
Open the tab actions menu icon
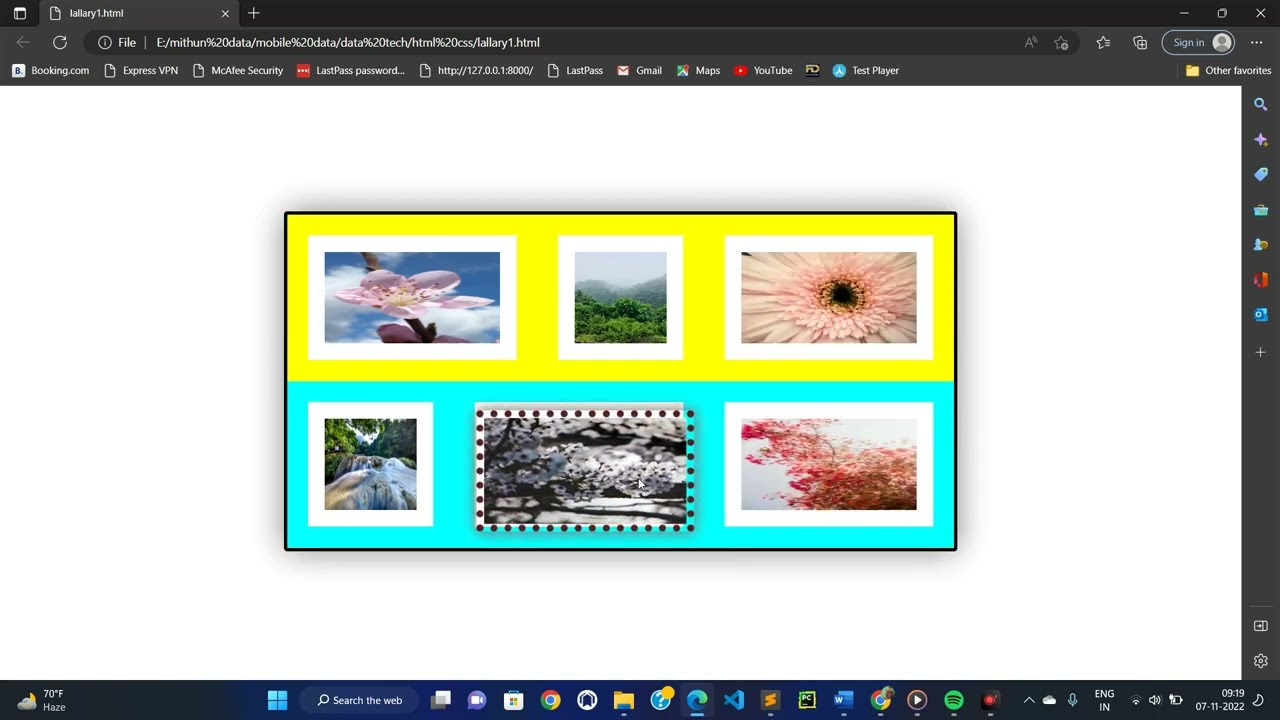(19, 13)
